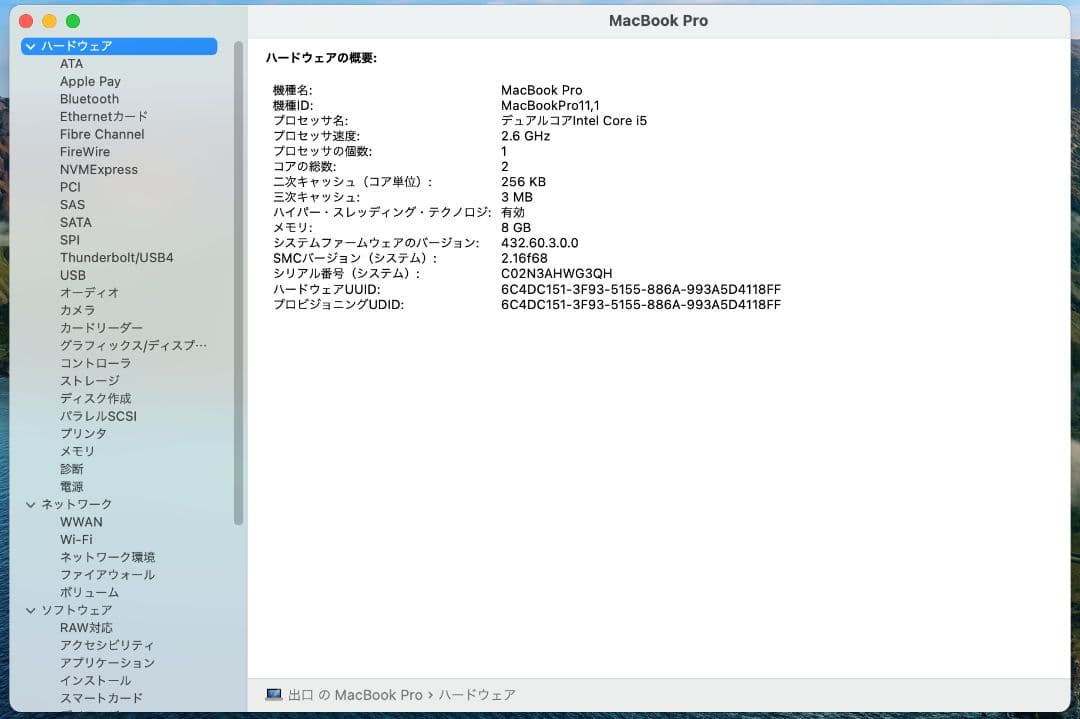Click 出口 の MacBook Pro in path bar
1080x719 pixels.
(x=355, y=695)
